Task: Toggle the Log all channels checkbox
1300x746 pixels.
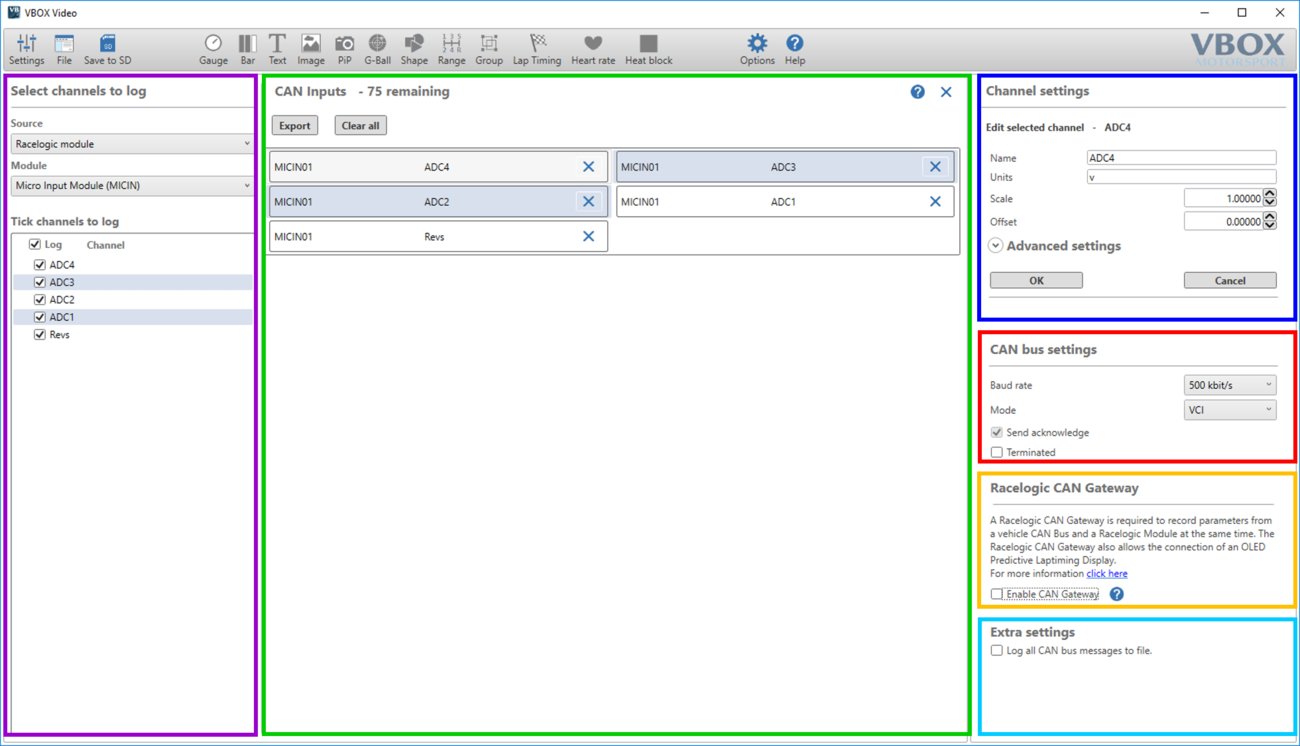Action: pyautogui.click(x=35, y=244)
